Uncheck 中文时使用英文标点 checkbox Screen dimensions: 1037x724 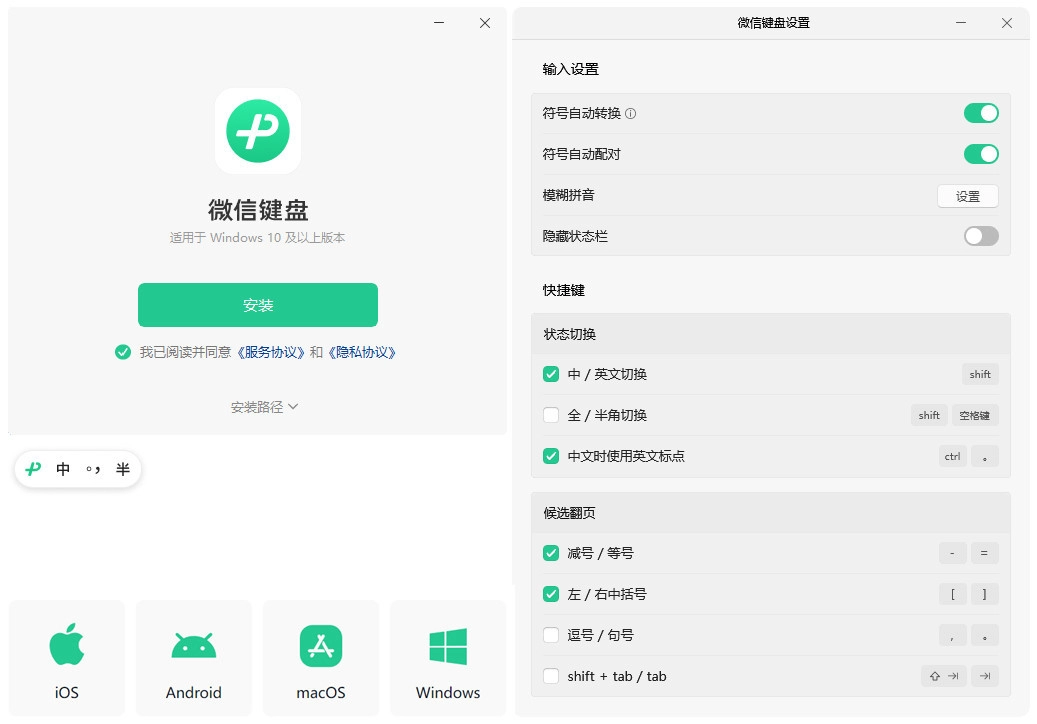point(551,456)
